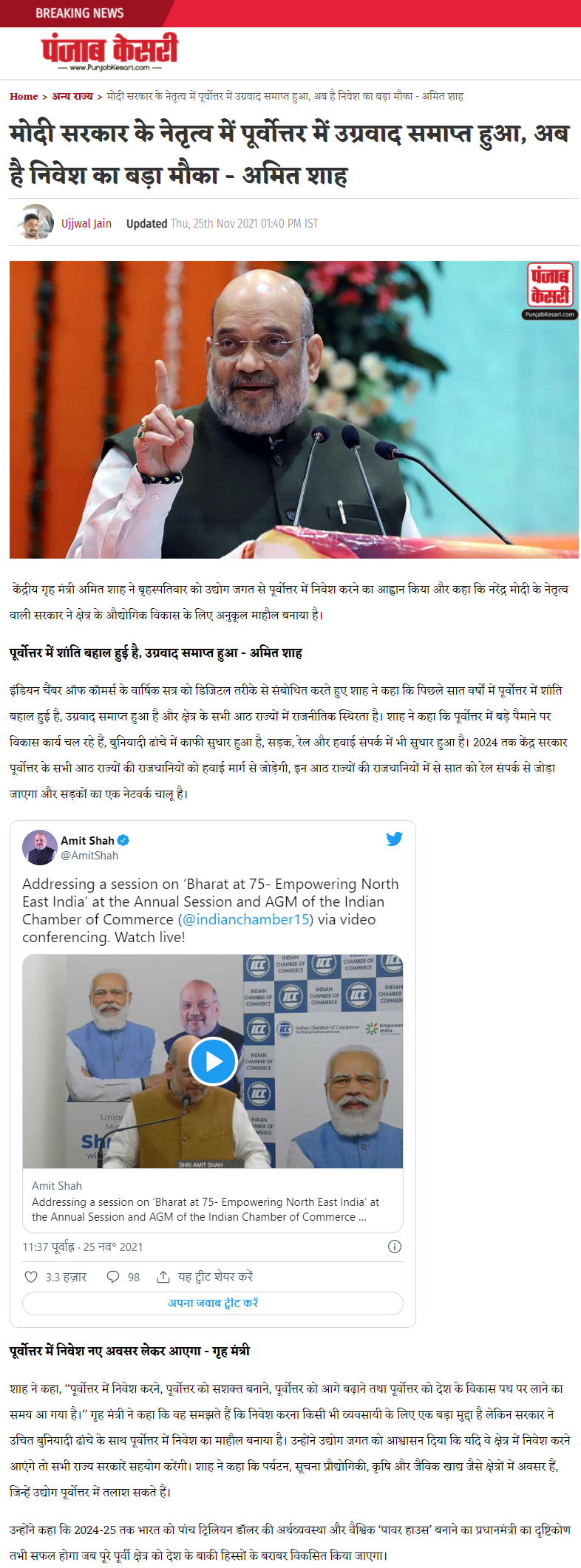This screenshot has height=1568, width=581.
Task: Click the share tweet arrow icon
Action: click(163, 1277)
